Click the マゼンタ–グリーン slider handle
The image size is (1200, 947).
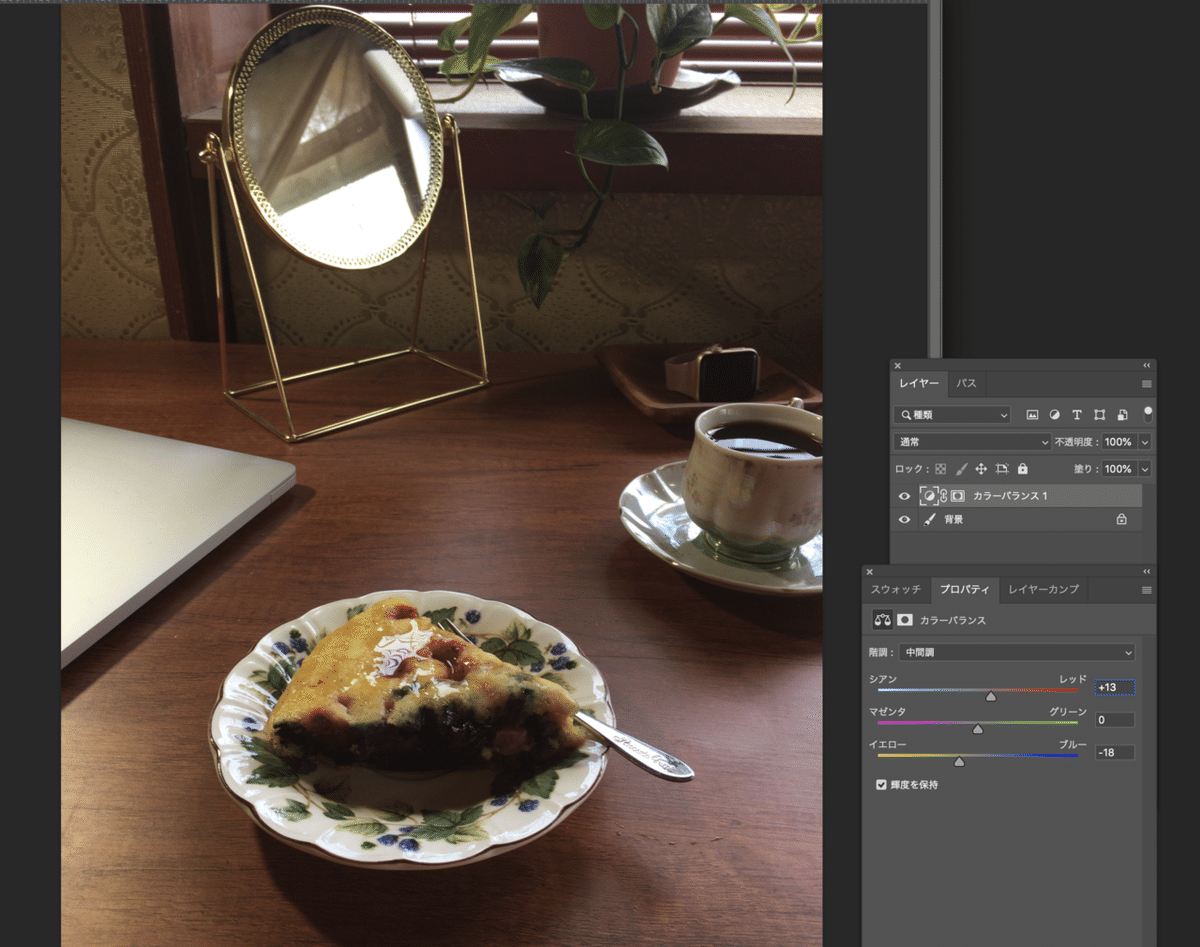(978, 729)
